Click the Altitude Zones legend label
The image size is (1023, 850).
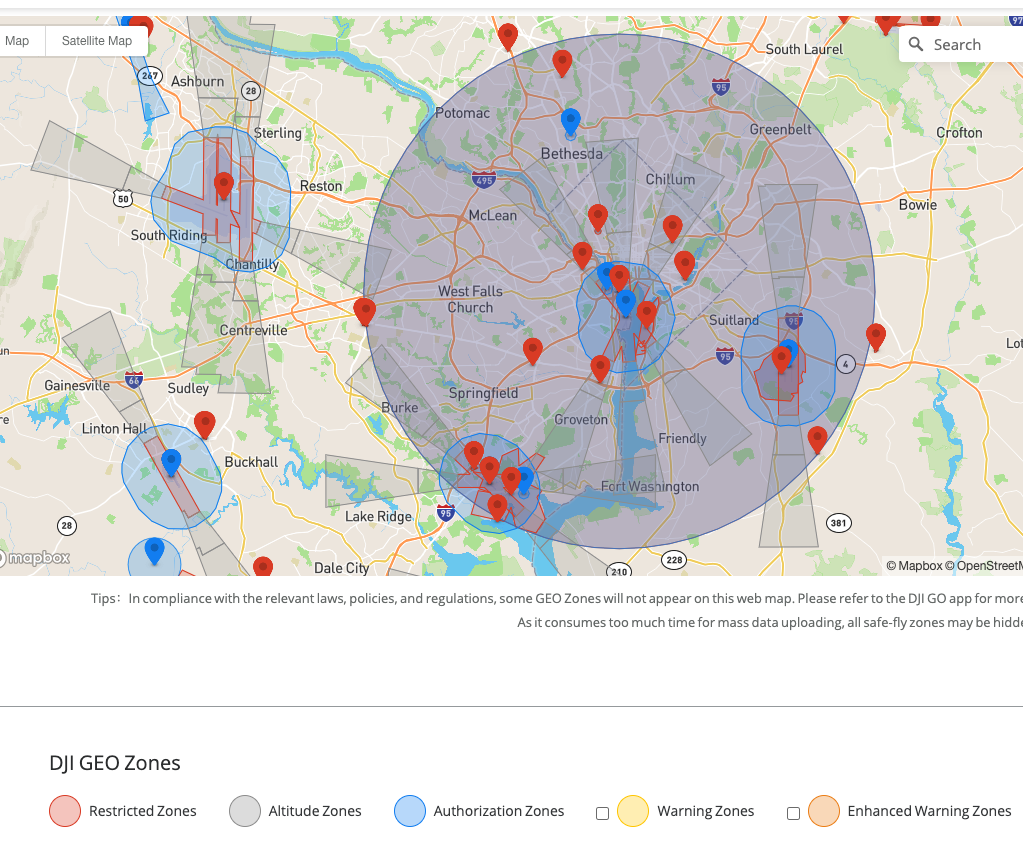click(315, 811)
